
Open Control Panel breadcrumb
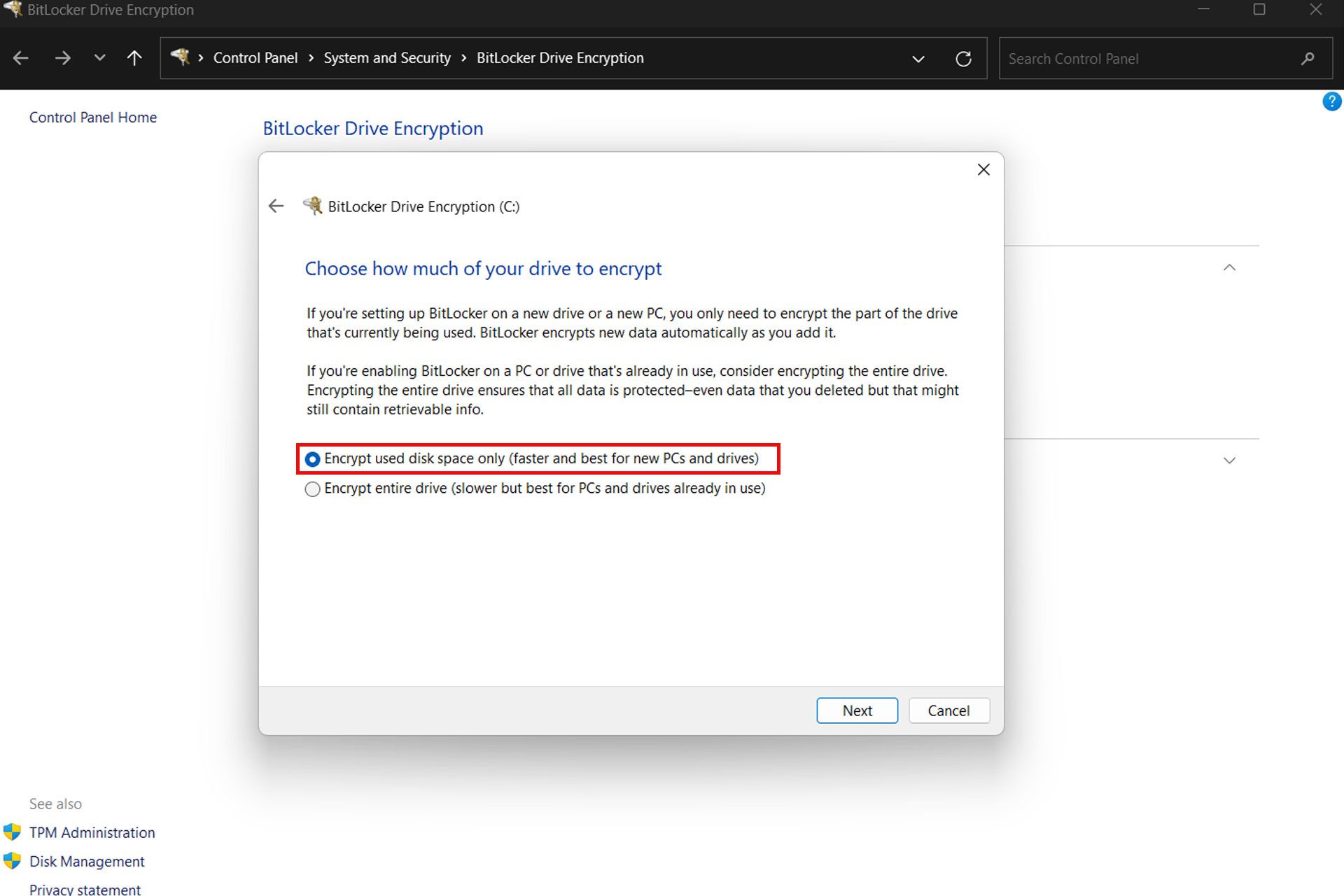[x=255, y=58]
